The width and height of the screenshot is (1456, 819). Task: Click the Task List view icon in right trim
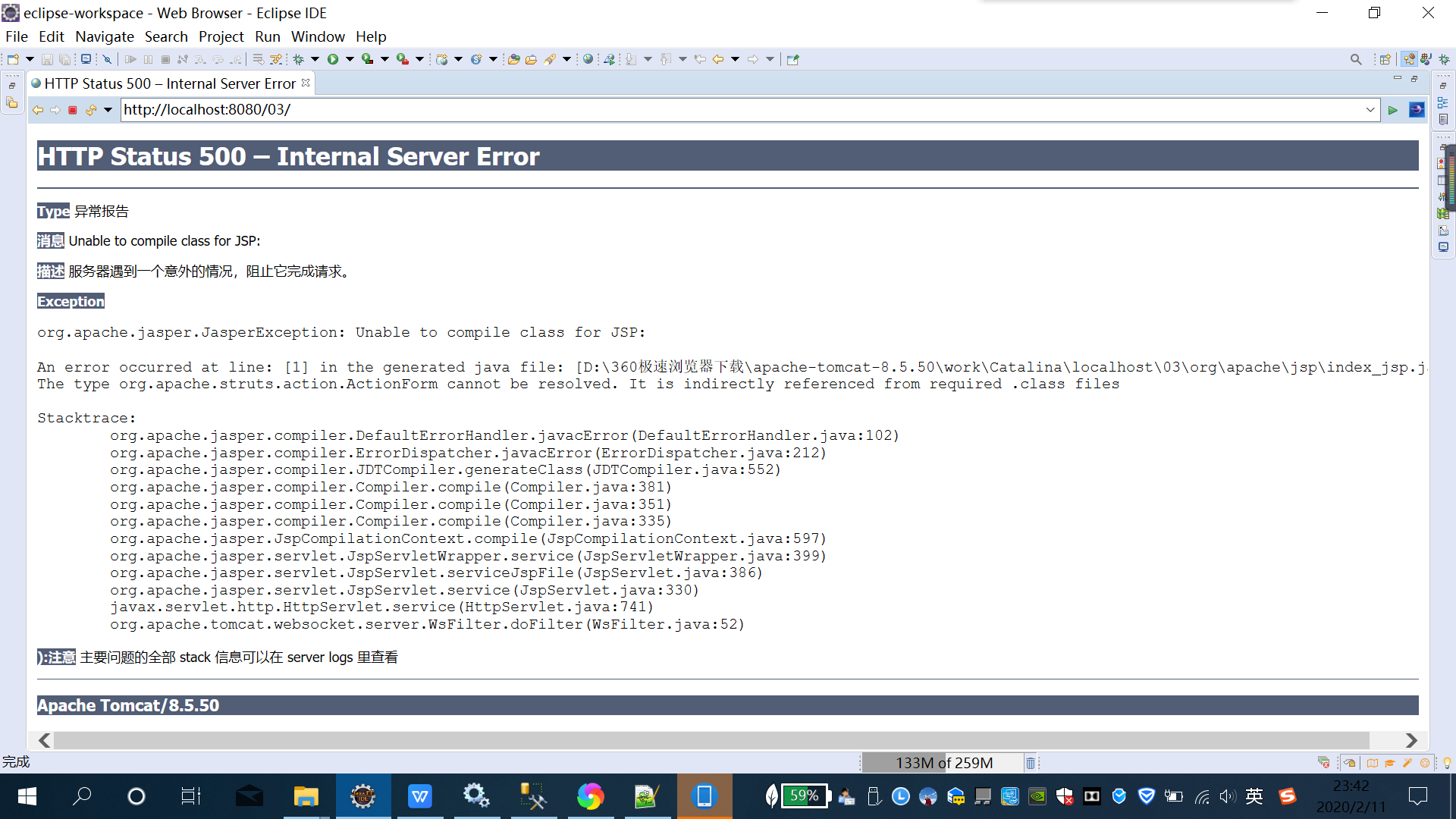pos(1442,119)
